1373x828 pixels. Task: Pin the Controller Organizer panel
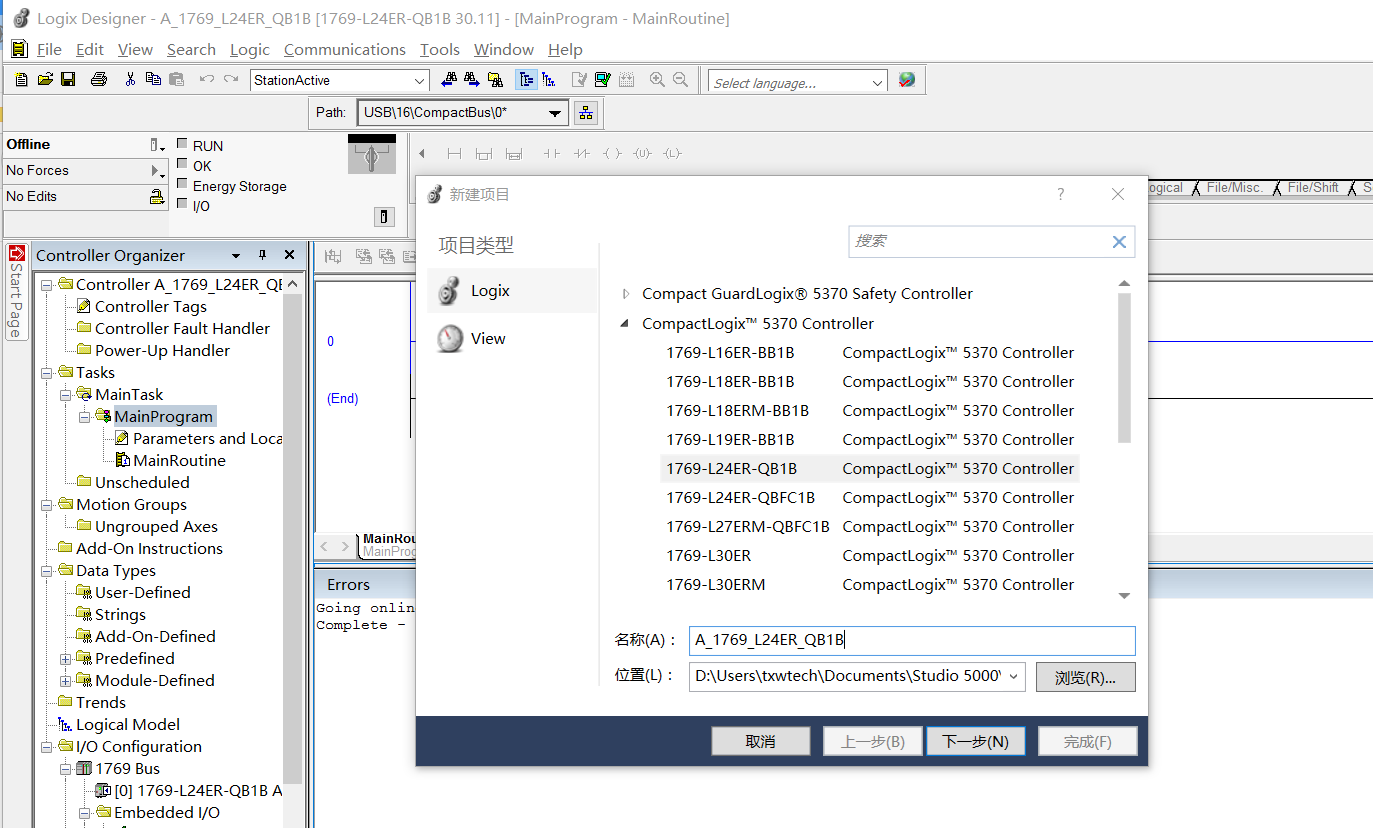263,255
